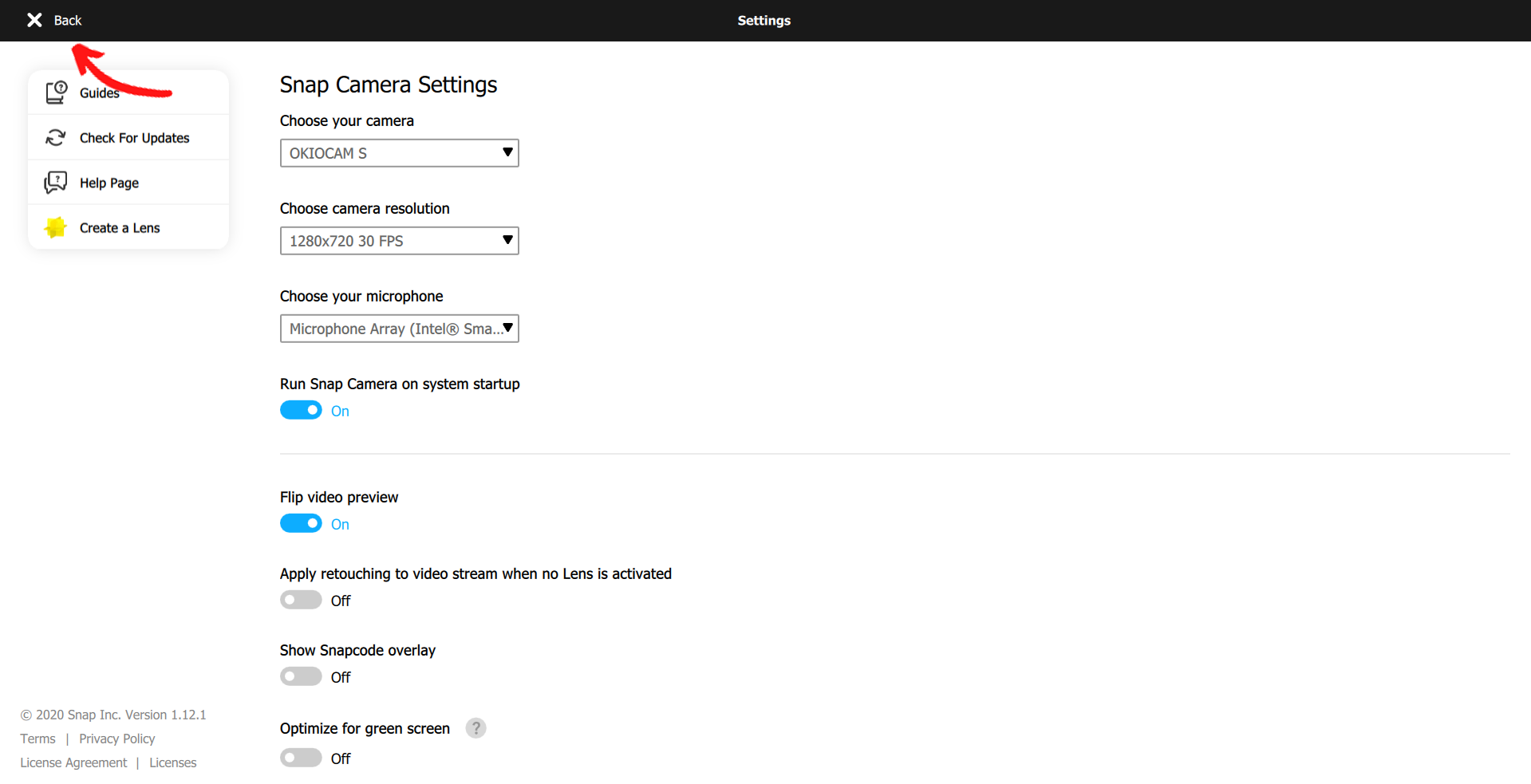Enable Show Snapcode overlay switch

tap(301, 676)
